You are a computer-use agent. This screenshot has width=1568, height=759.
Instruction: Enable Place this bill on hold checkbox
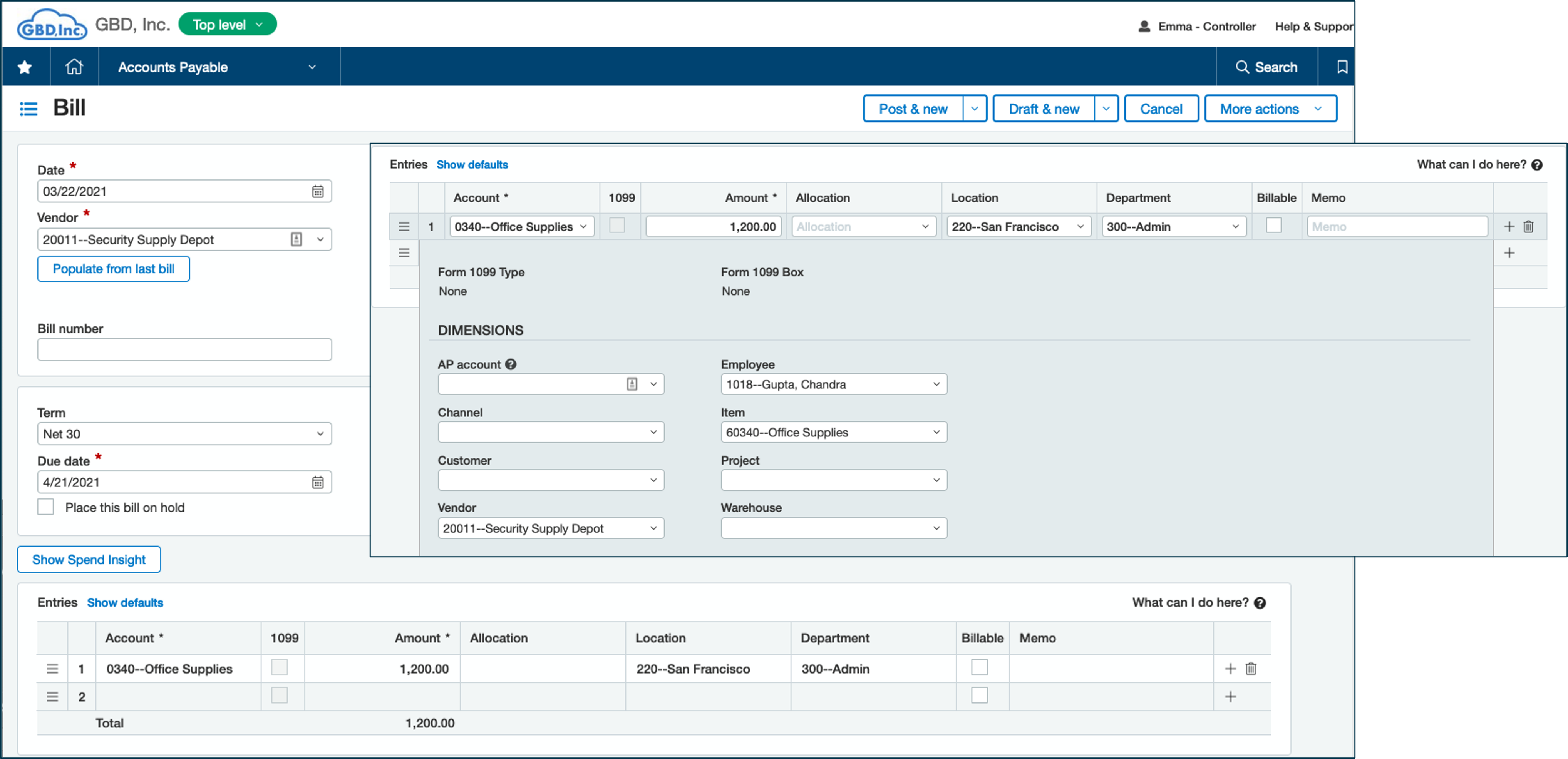click(46, 507)
